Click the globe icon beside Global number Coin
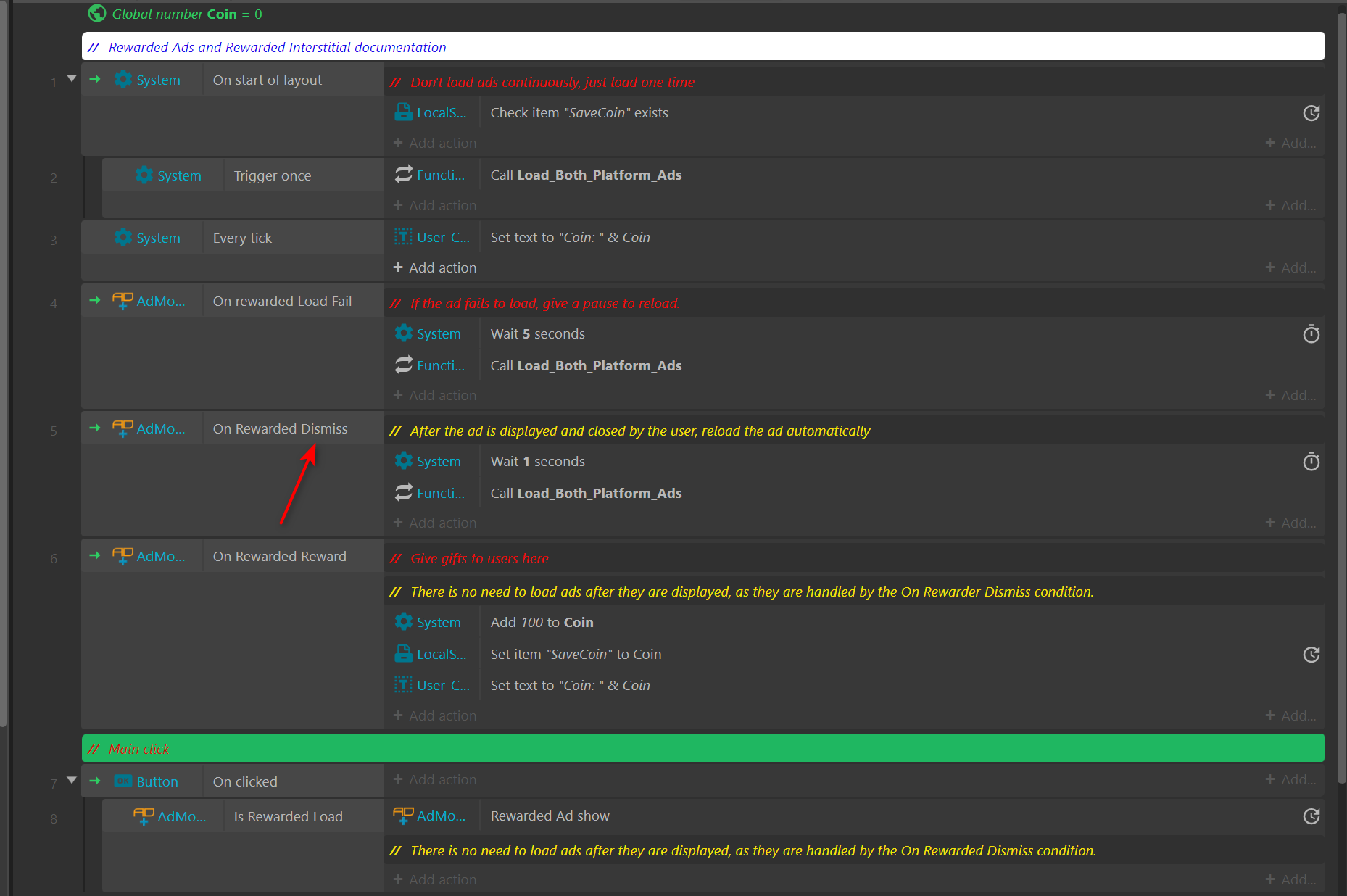The height and width of the screenshot is (896, 1347). 96,14
